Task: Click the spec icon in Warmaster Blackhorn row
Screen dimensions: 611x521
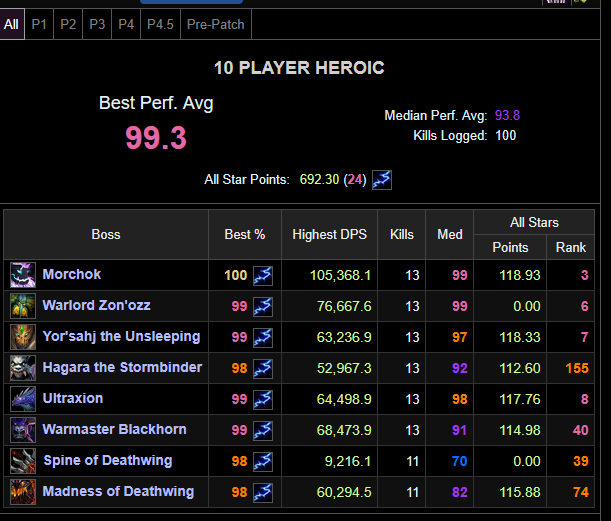Action: (x=263, y=430)
